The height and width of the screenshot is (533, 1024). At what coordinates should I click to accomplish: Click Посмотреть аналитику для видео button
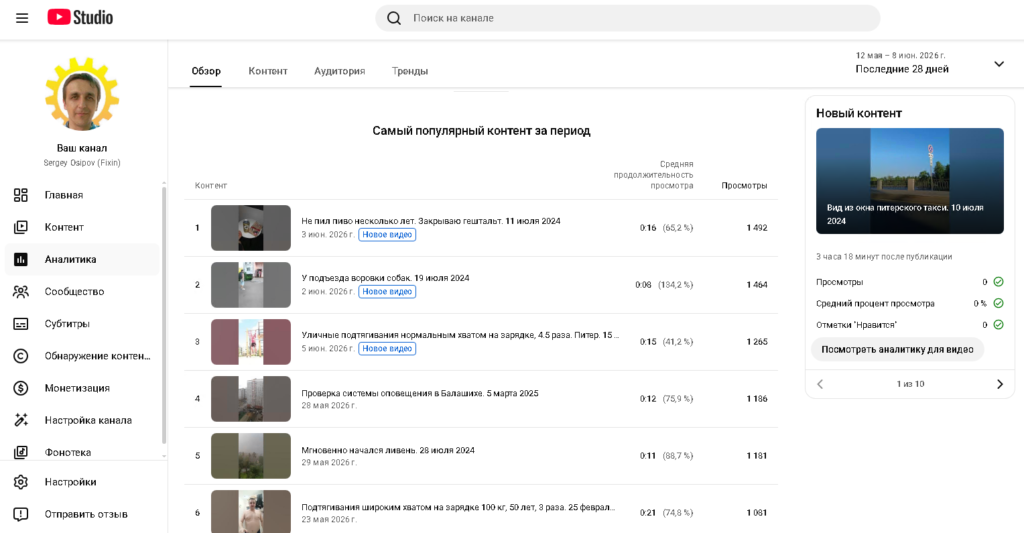click(x=897, y=349)
